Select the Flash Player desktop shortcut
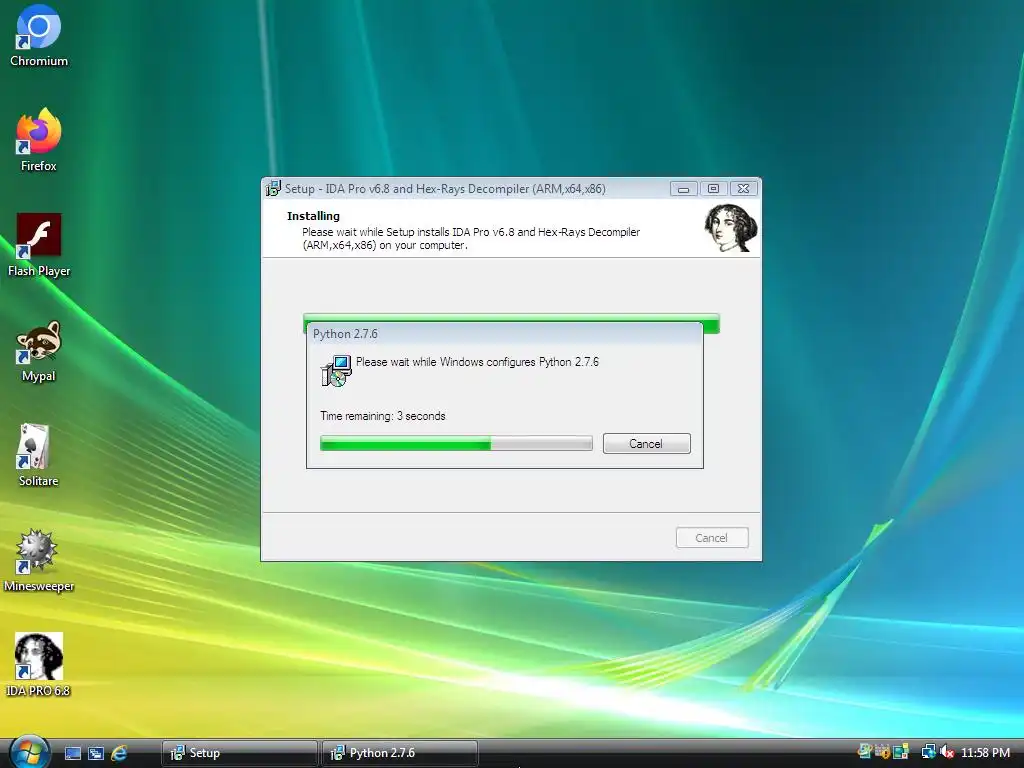This screenshot has height=768, width=1024. (x=39, y=245)
